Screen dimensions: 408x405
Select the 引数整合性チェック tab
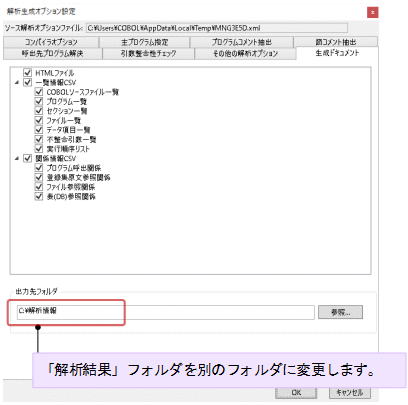(x=148, y=53)
